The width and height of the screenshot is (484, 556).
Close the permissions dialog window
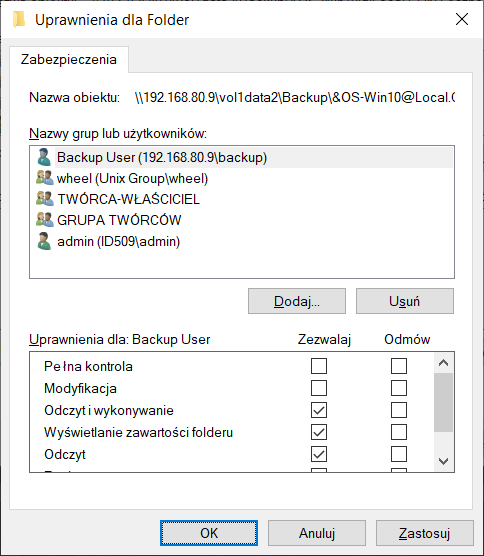(462, 19)
